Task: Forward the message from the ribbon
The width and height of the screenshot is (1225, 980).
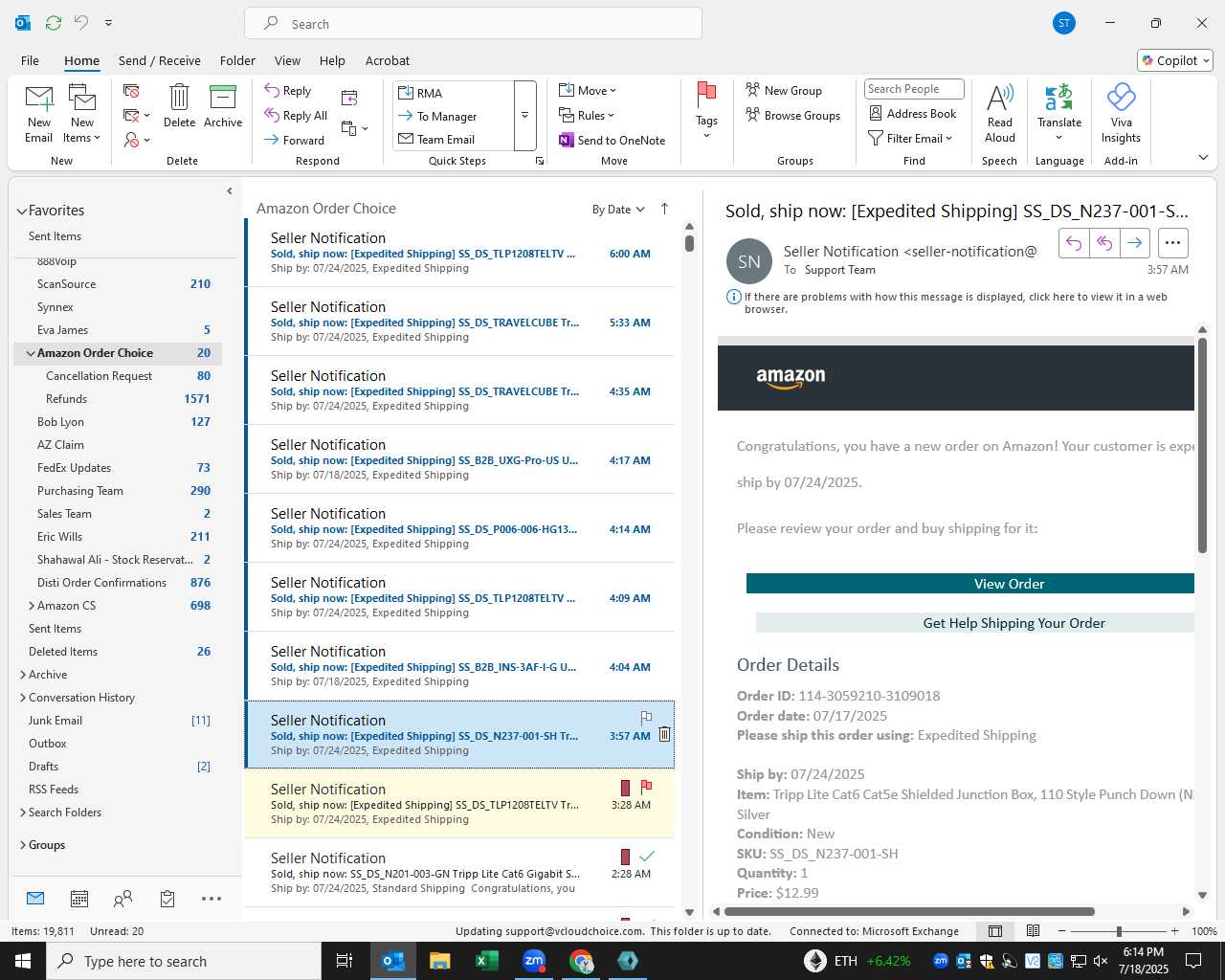Action: [295, 140]
